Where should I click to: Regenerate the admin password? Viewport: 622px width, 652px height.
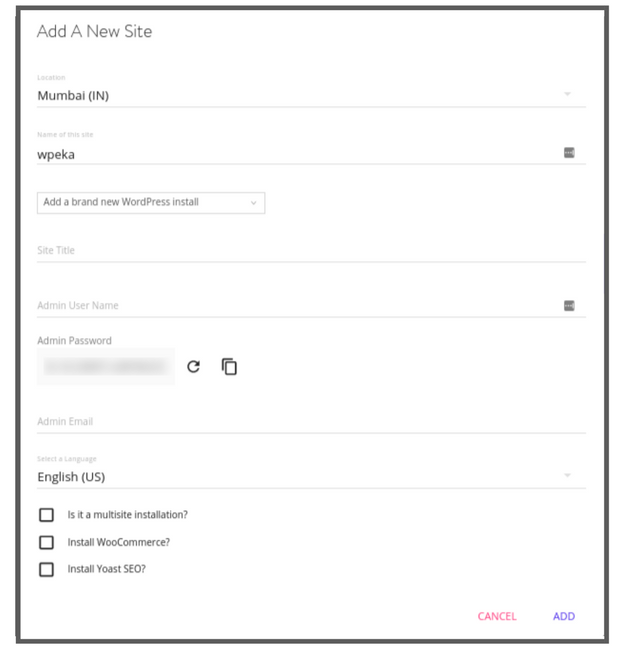pyautogui.click(x=194, y=367)
